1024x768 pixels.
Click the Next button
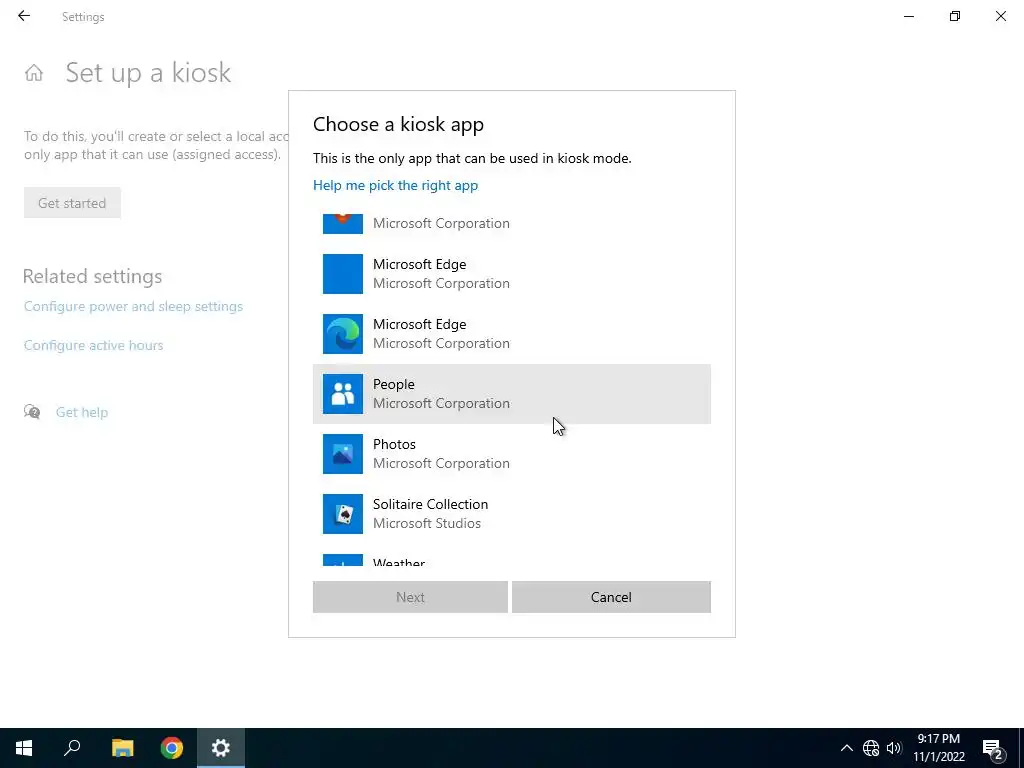410,597
